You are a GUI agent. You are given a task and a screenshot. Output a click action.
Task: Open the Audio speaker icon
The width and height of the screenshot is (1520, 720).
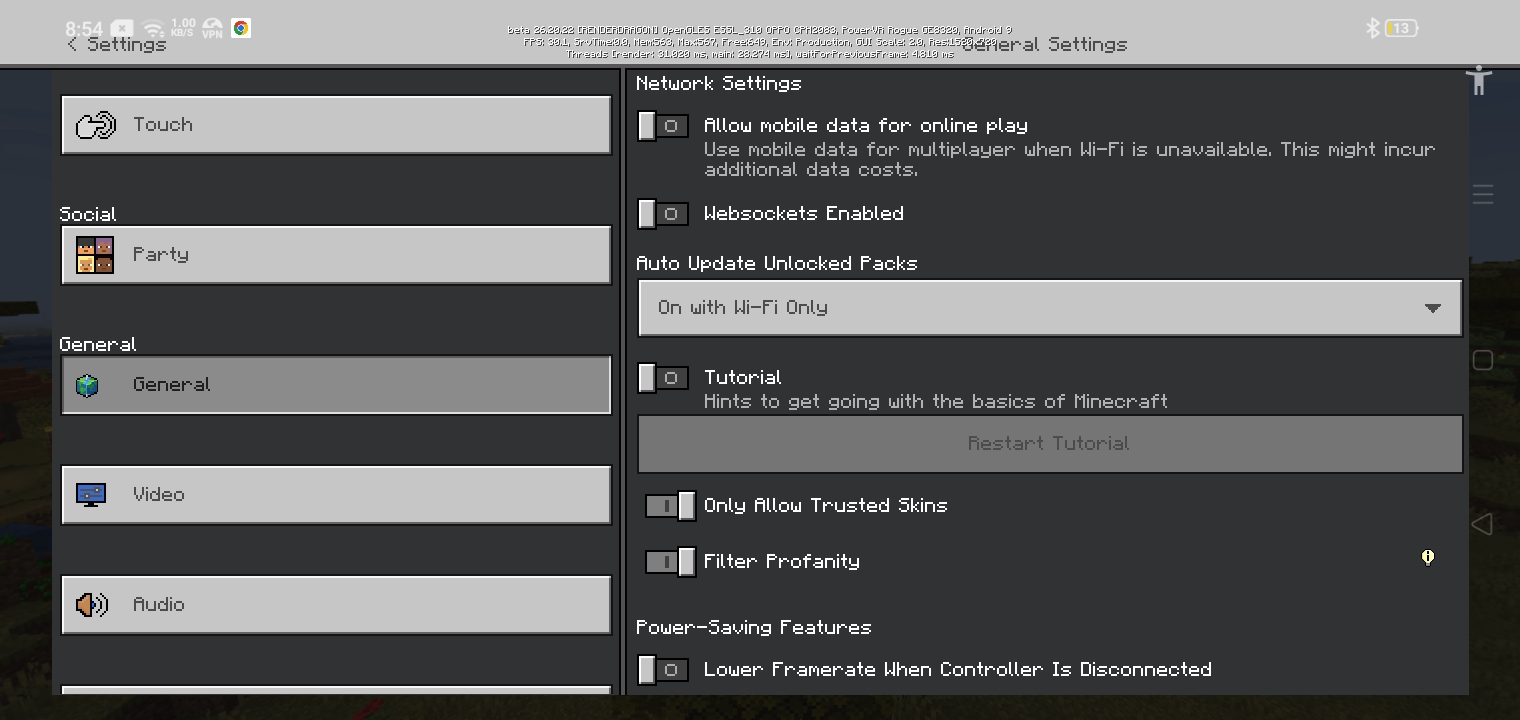pos(92,605)
